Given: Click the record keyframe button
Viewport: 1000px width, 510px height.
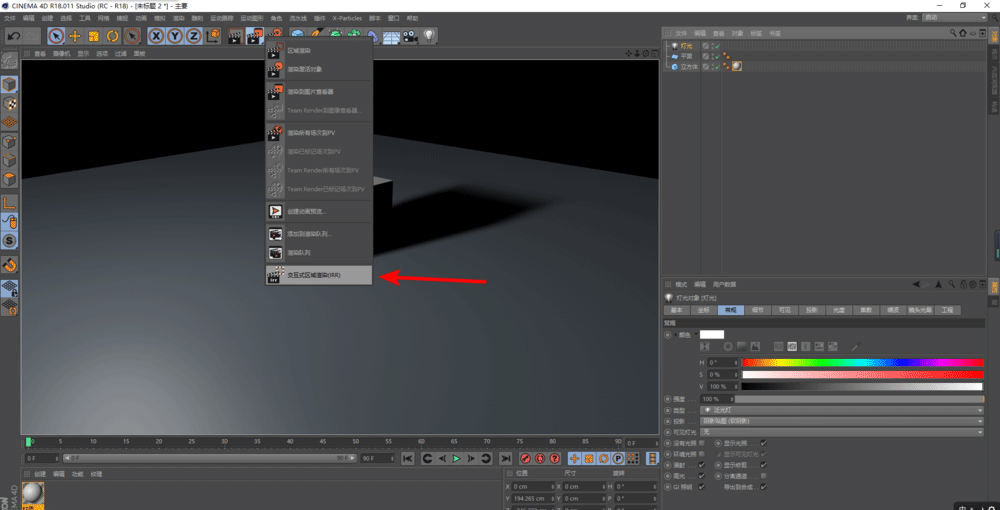Looking at the screenshot, I should coord(526,458).
